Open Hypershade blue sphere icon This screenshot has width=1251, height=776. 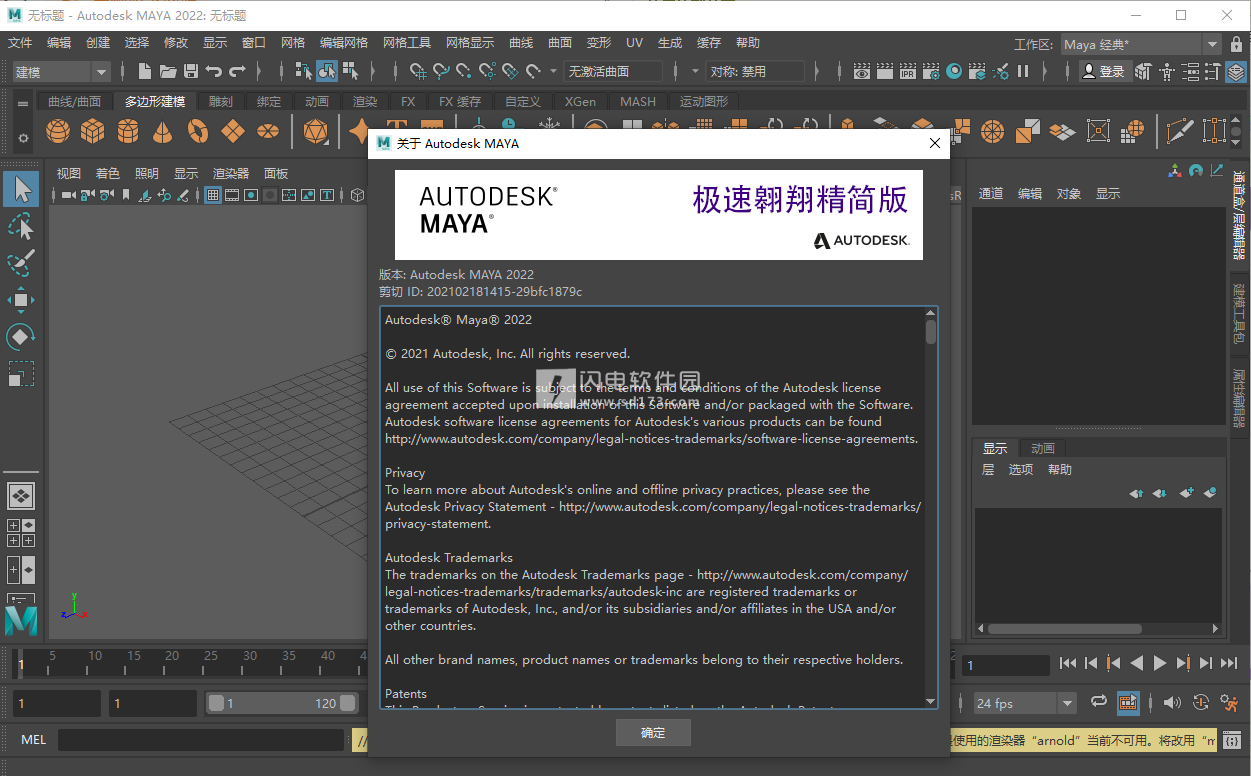click(x=954, y=71)
